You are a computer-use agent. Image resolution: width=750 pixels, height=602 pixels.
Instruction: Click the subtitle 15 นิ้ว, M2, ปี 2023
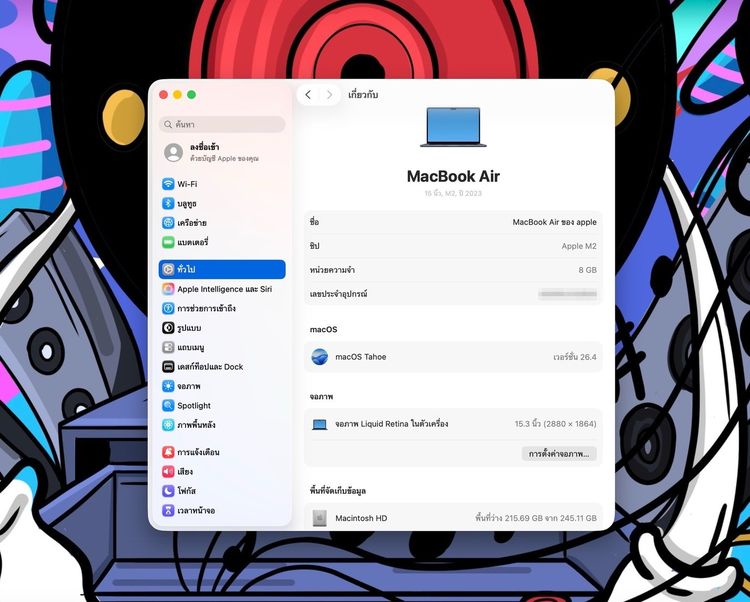click(453, 193)
